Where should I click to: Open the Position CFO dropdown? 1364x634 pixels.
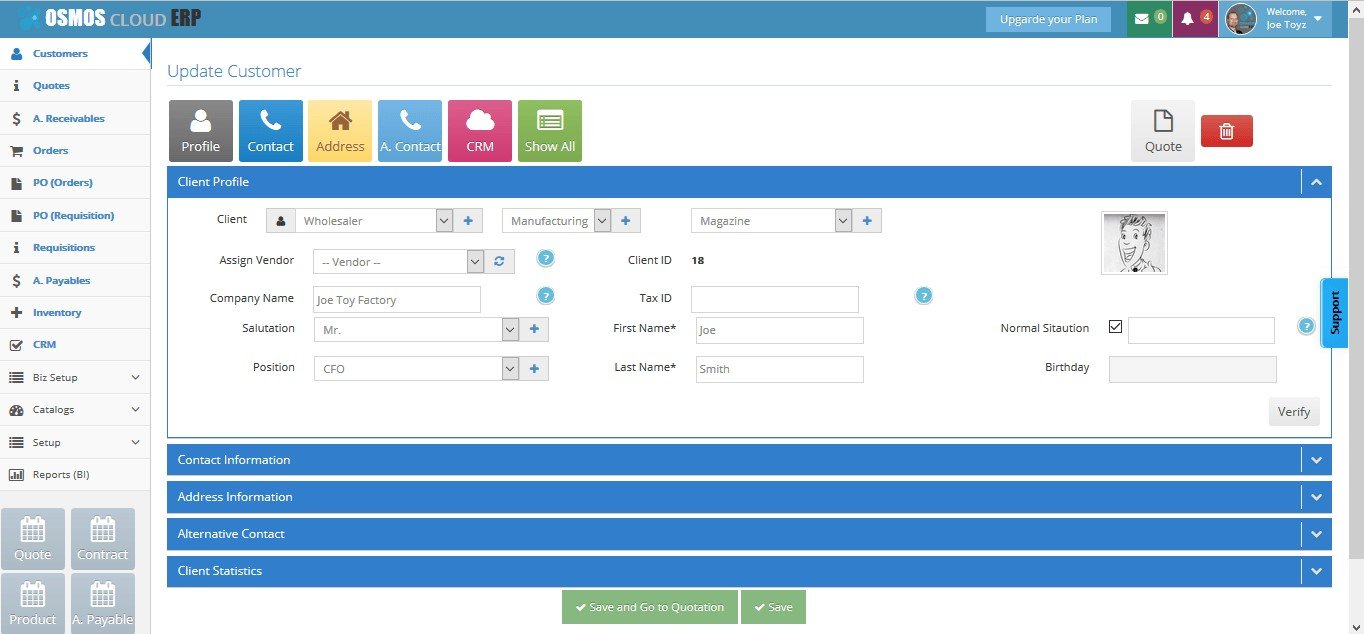tap(416, 369)
